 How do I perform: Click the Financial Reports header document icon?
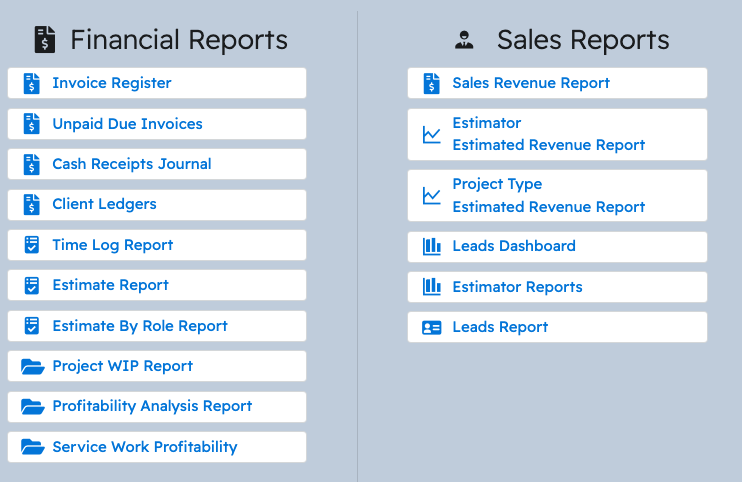click(45, 40)
